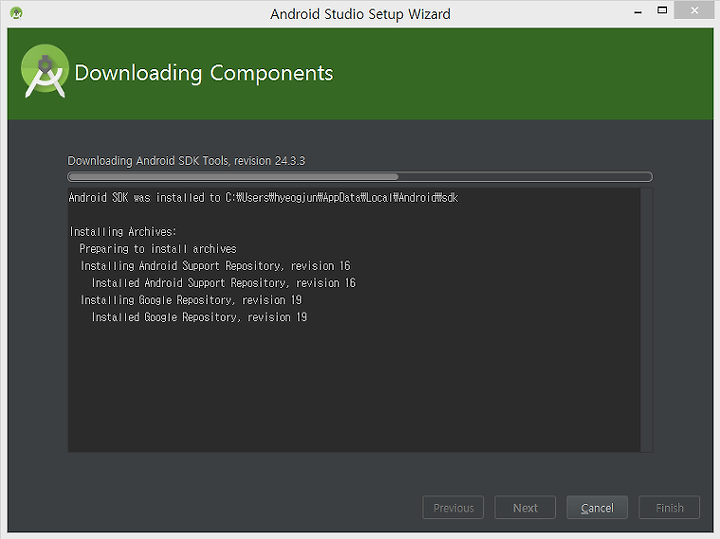Click 'Installed Google Repository, revision 19' line
Image resolution: width=720 pixels, height=539 pixels.
coord(199,317)
